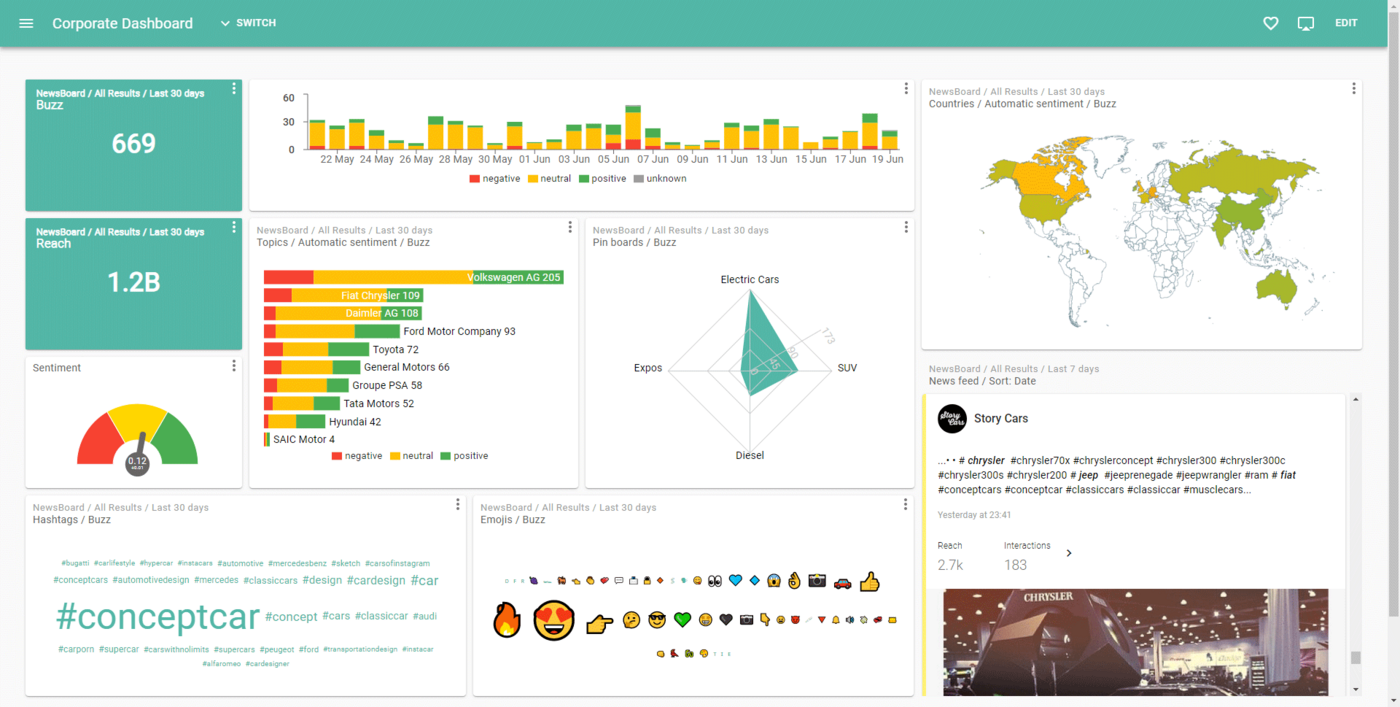1400x707 pixels.
Task: Click the #classiccar hashtag in the cloud
Action: (x=381, y=616)
